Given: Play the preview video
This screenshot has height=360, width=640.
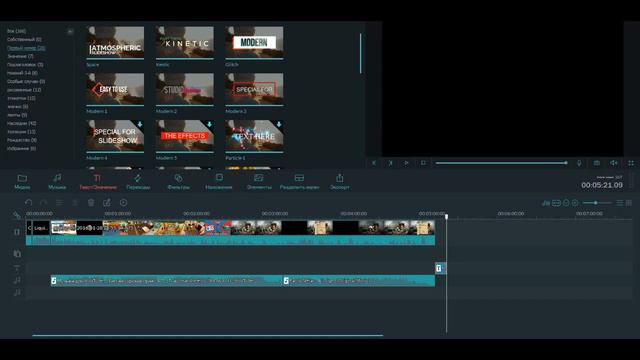Looking at the screenshot, I should click(x=407, y=163).
